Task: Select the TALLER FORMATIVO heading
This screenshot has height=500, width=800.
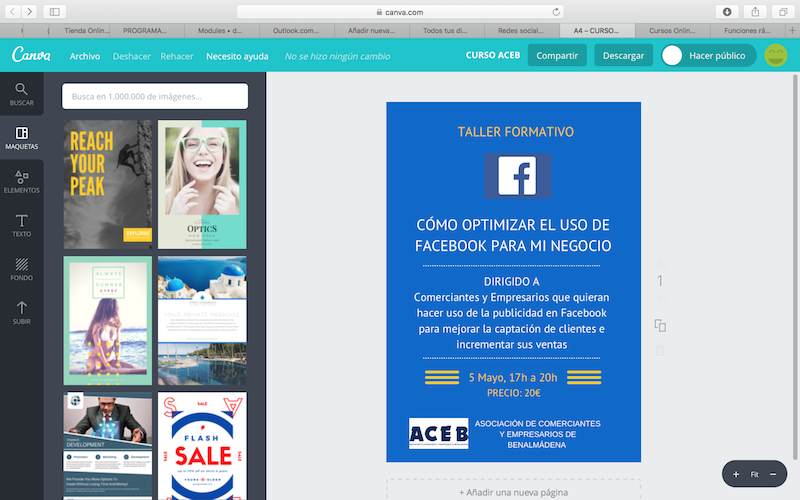Action: [515, 132]
